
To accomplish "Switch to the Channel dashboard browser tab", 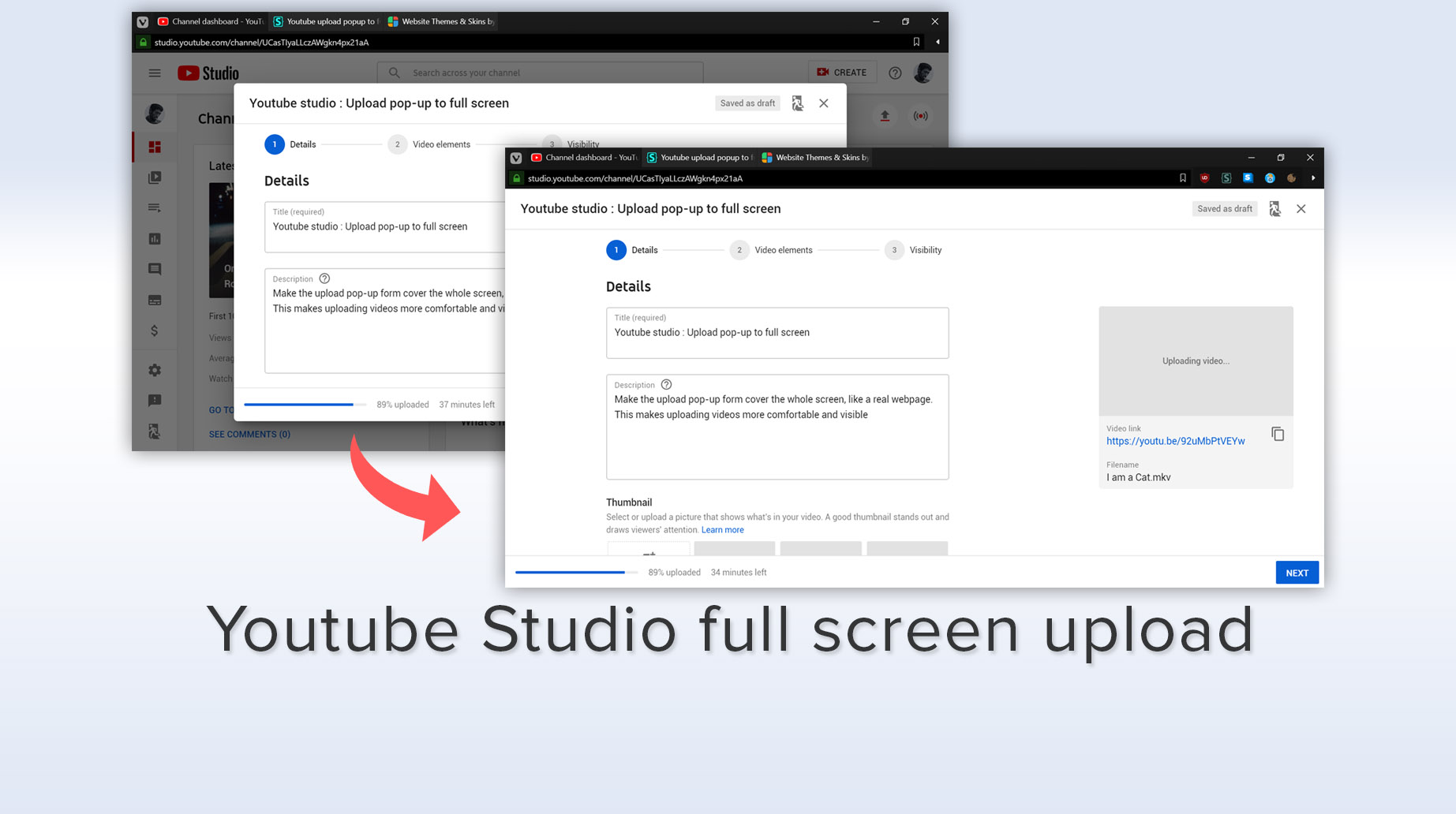I will [x=584, y=158].
